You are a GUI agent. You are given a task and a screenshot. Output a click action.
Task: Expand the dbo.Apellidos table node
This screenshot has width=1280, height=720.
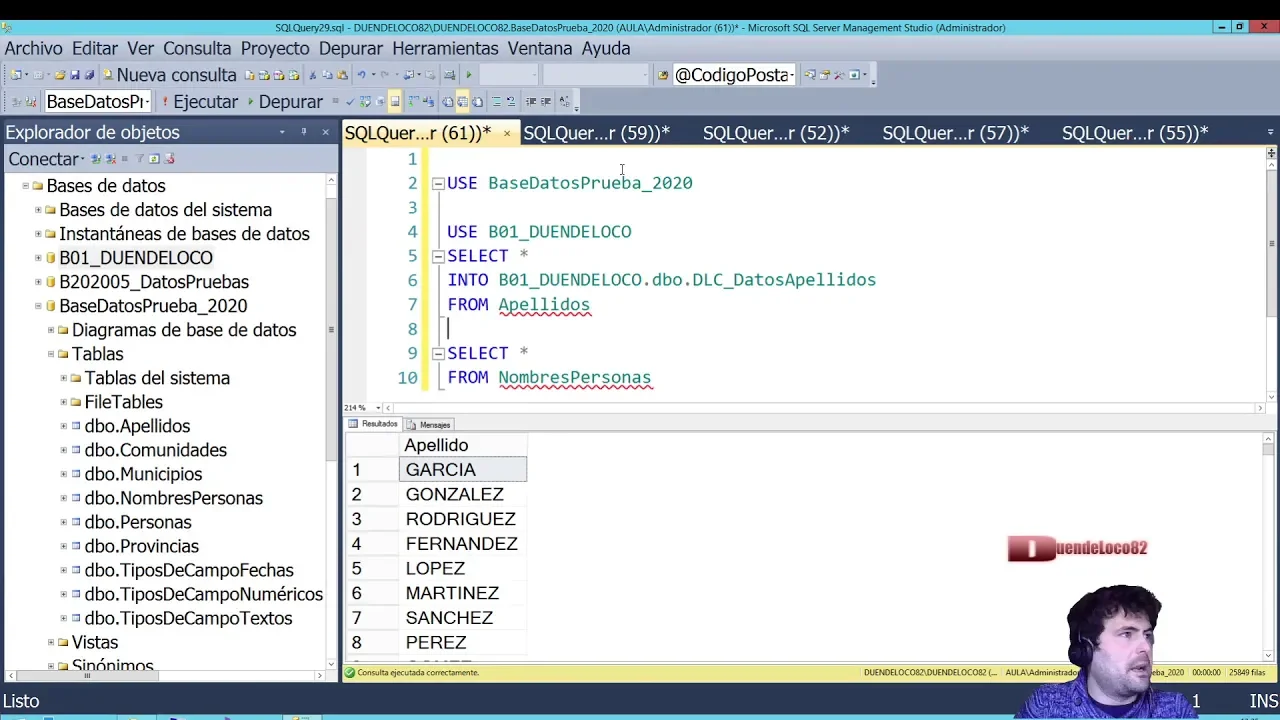click(64, 426)
